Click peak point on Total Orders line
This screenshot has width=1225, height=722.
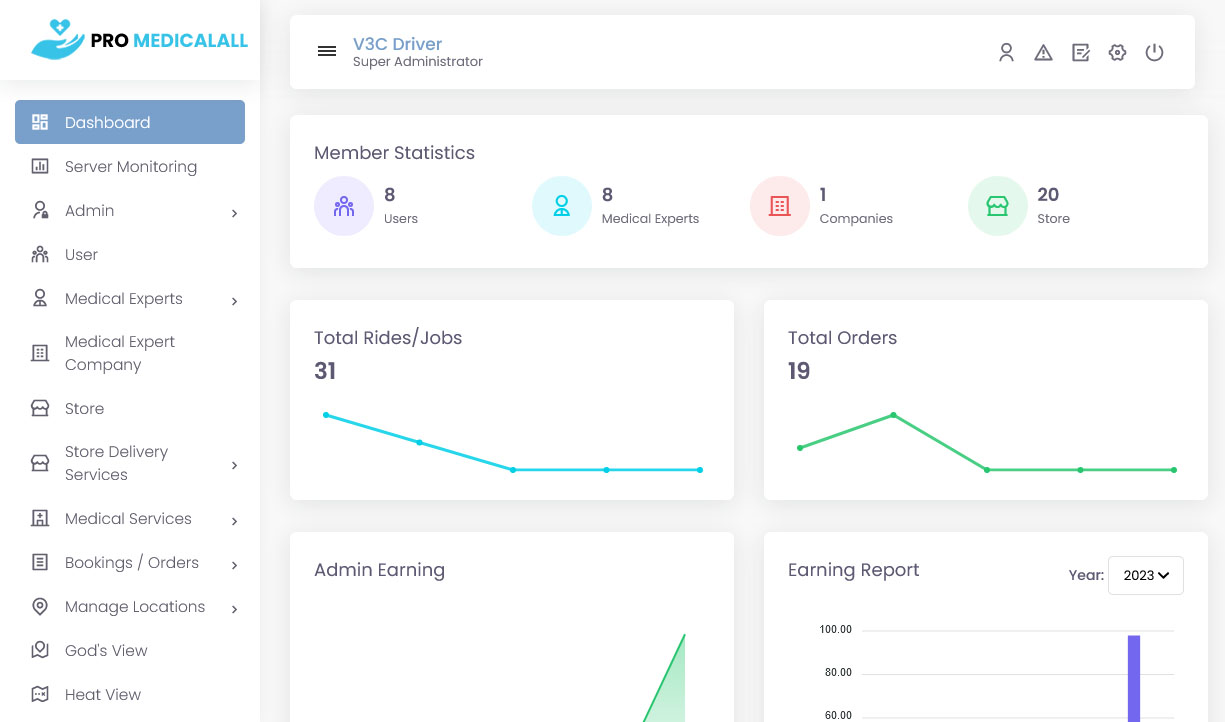(x=893, y=415)
